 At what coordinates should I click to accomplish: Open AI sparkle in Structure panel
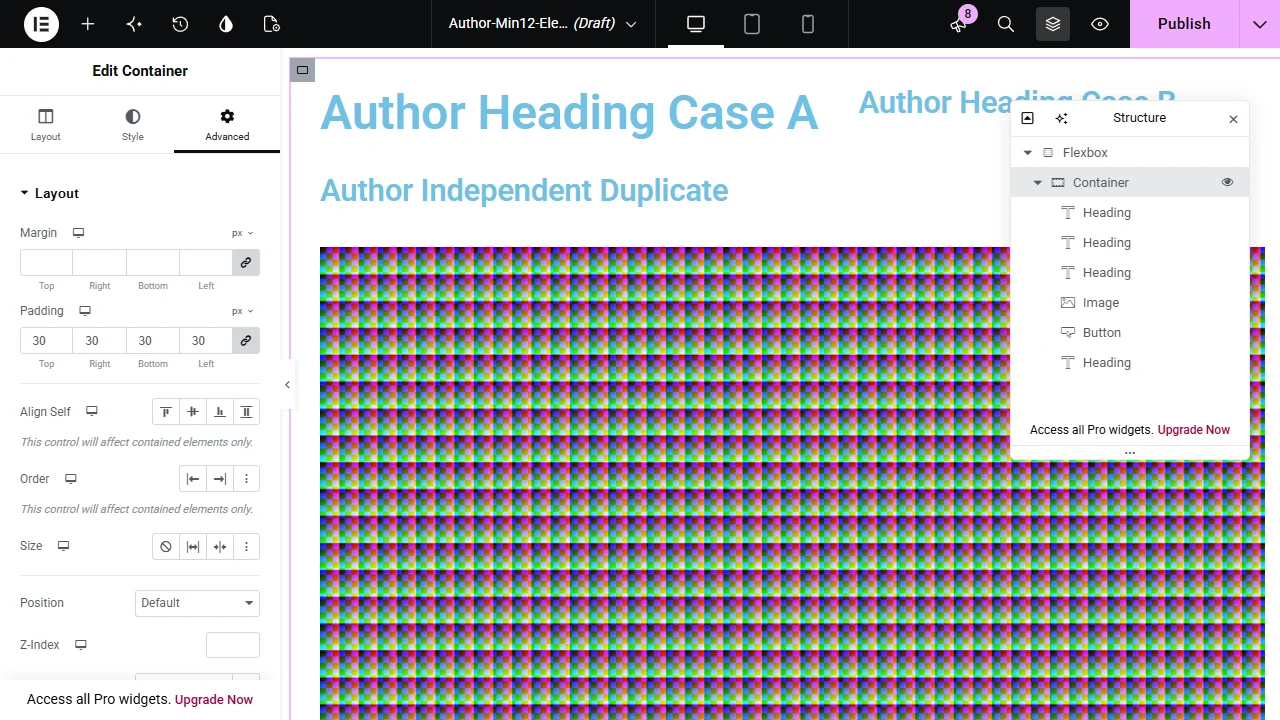(x=1061, y=118)
